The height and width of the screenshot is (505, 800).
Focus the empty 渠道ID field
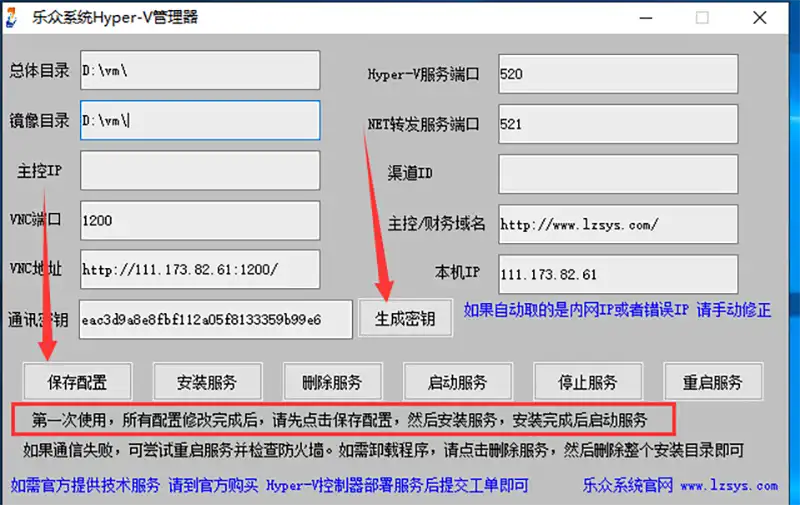(617, 174)
